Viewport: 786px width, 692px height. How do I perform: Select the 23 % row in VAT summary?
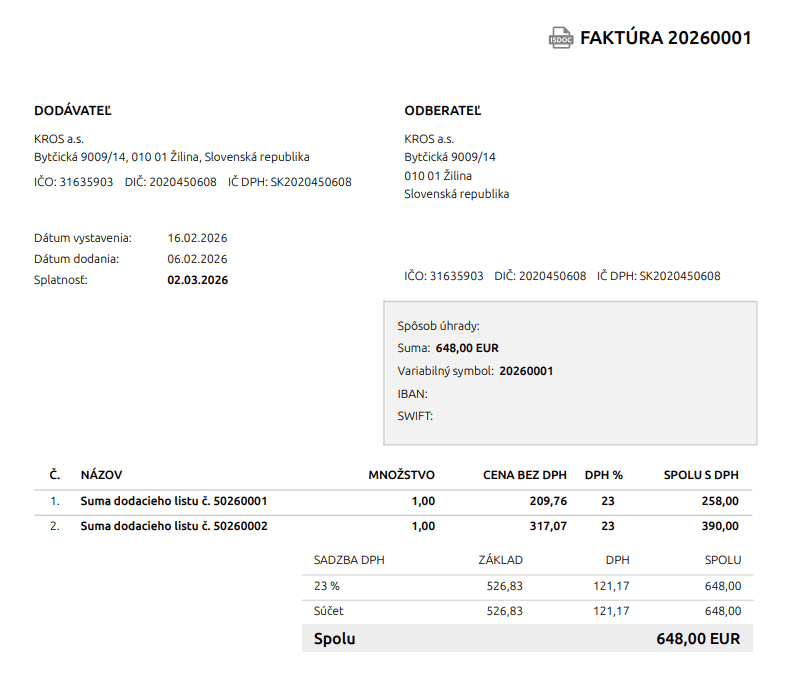pyautogui.click(x=326, y=587)
